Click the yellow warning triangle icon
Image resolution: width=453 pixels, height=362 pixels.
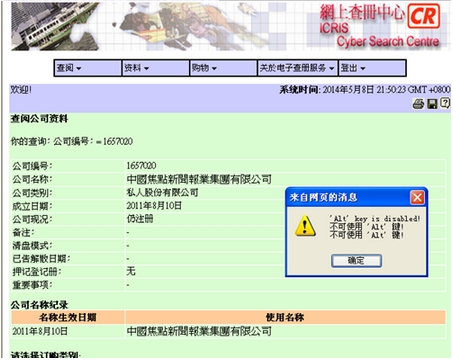(x=305, y=226)
